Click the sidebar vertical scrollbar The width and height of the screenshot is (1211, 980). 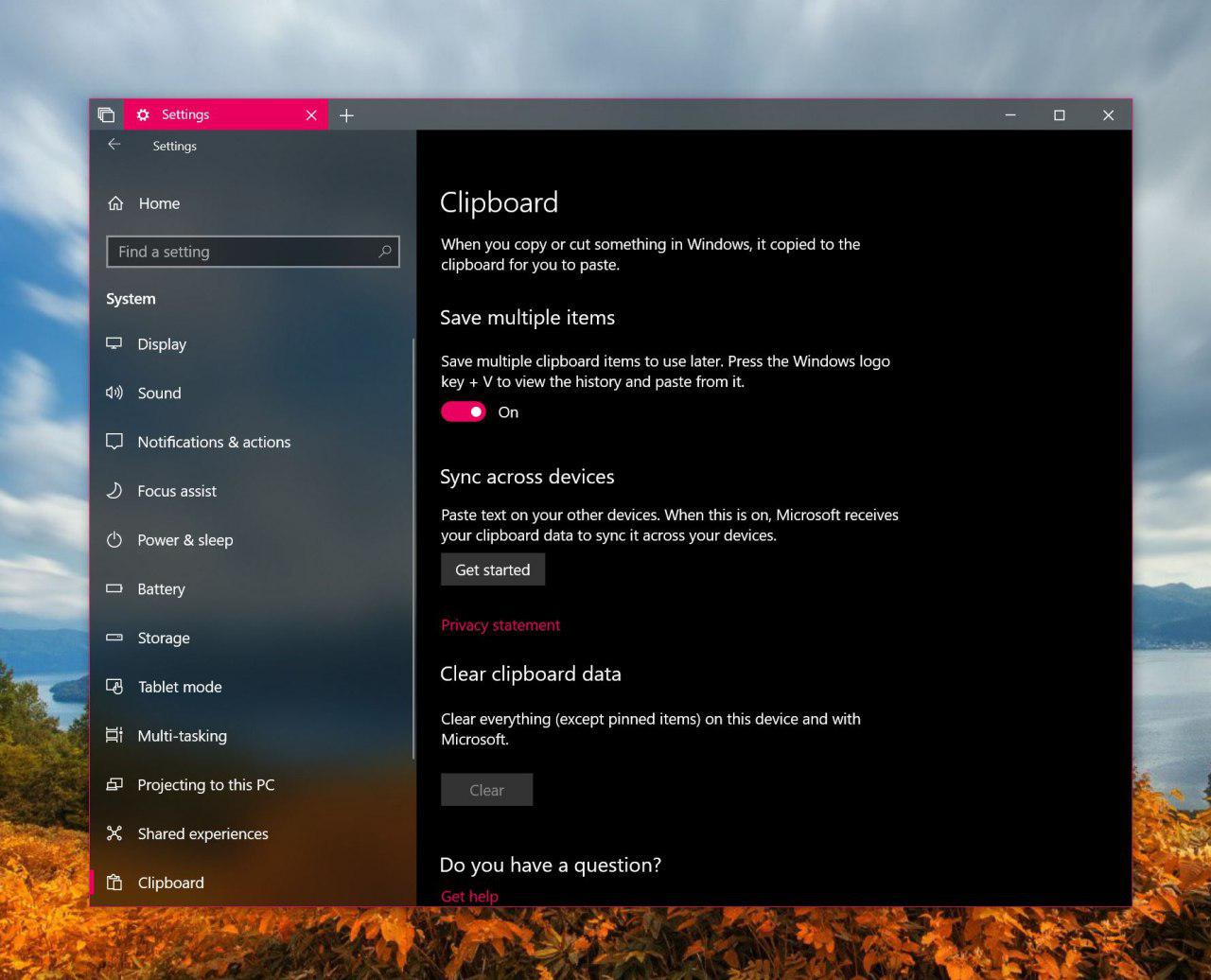[413, 549]
